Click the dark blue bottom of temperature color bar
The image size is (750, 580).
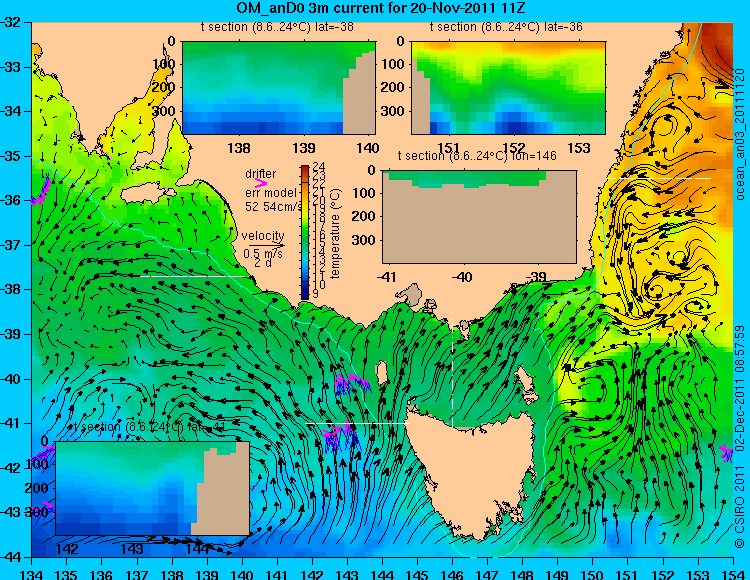click(x=305, y=294)
